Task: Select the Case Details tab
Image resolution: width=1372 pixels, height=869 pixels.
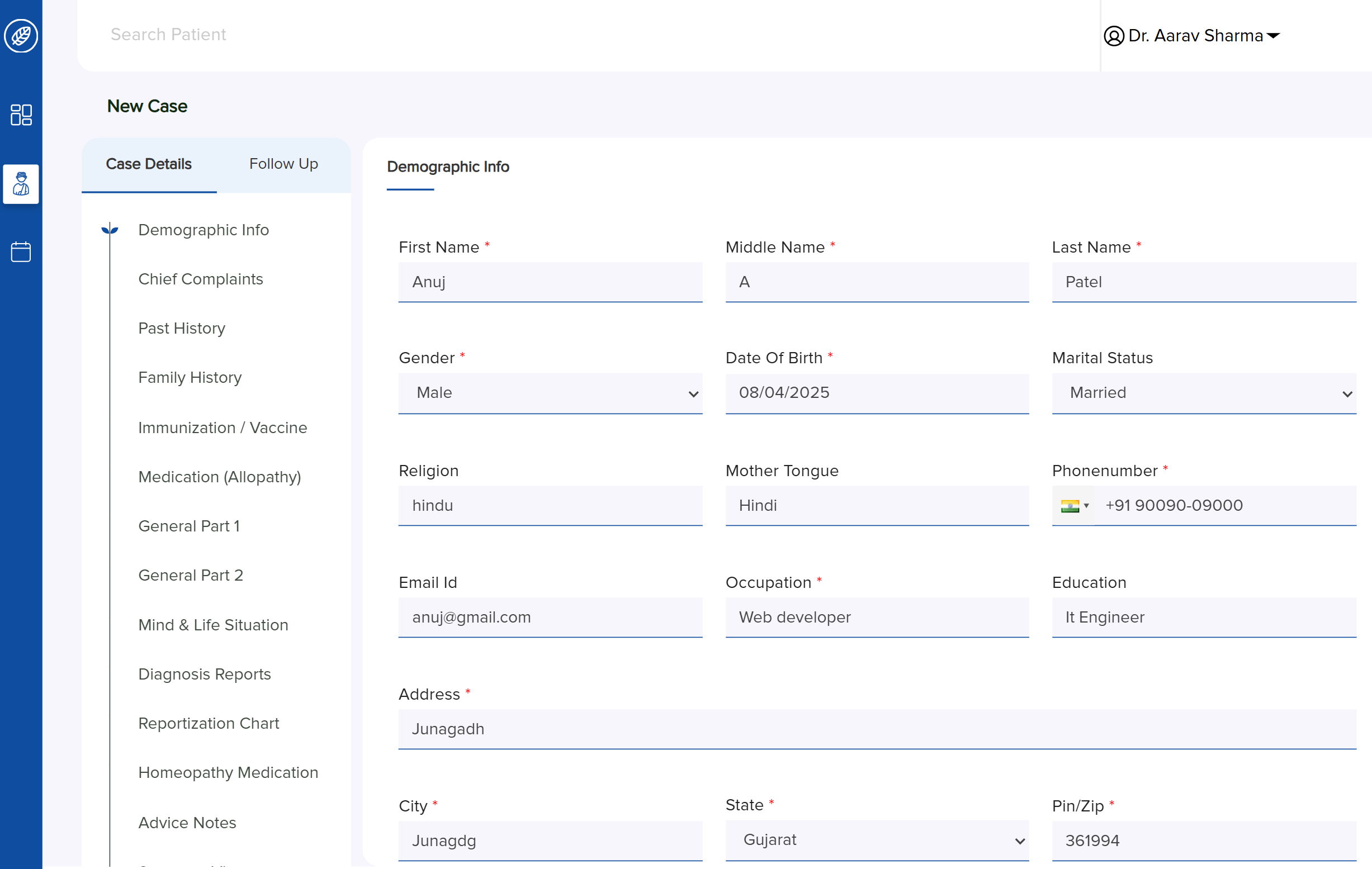Action: (x=149, y=164)
